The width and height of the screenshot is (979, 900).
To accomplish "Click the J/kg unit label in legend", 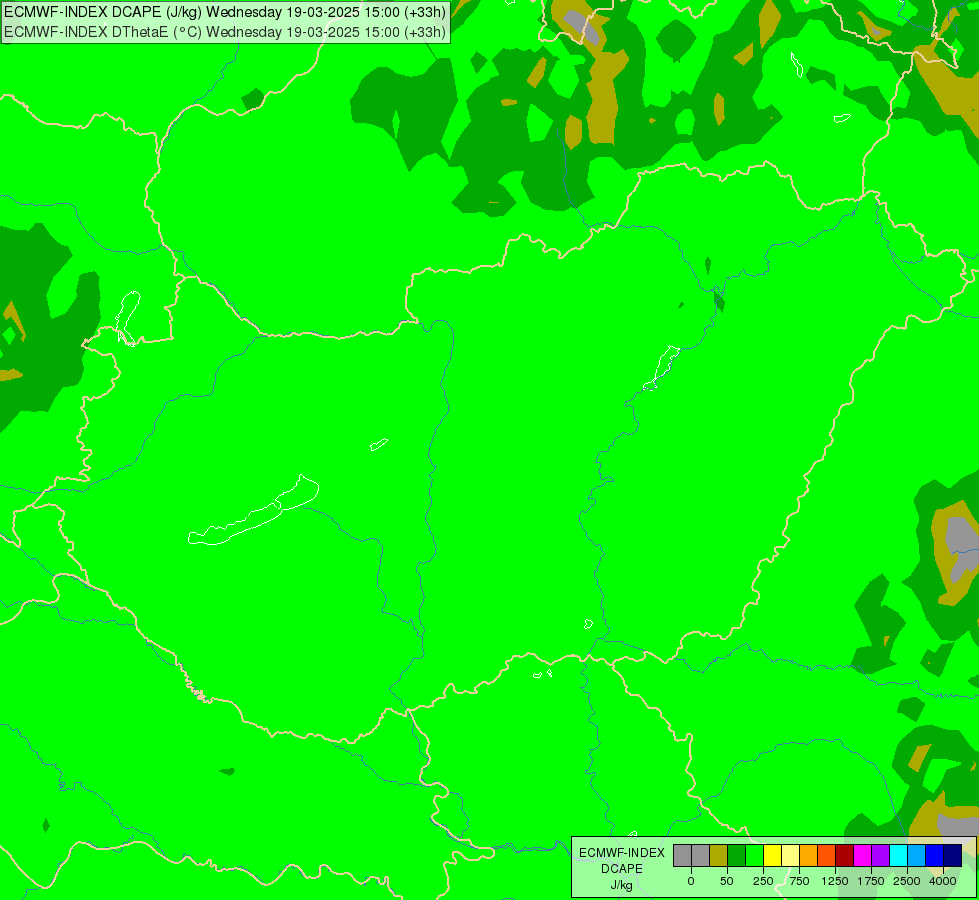I will click(x=622, y=886).
